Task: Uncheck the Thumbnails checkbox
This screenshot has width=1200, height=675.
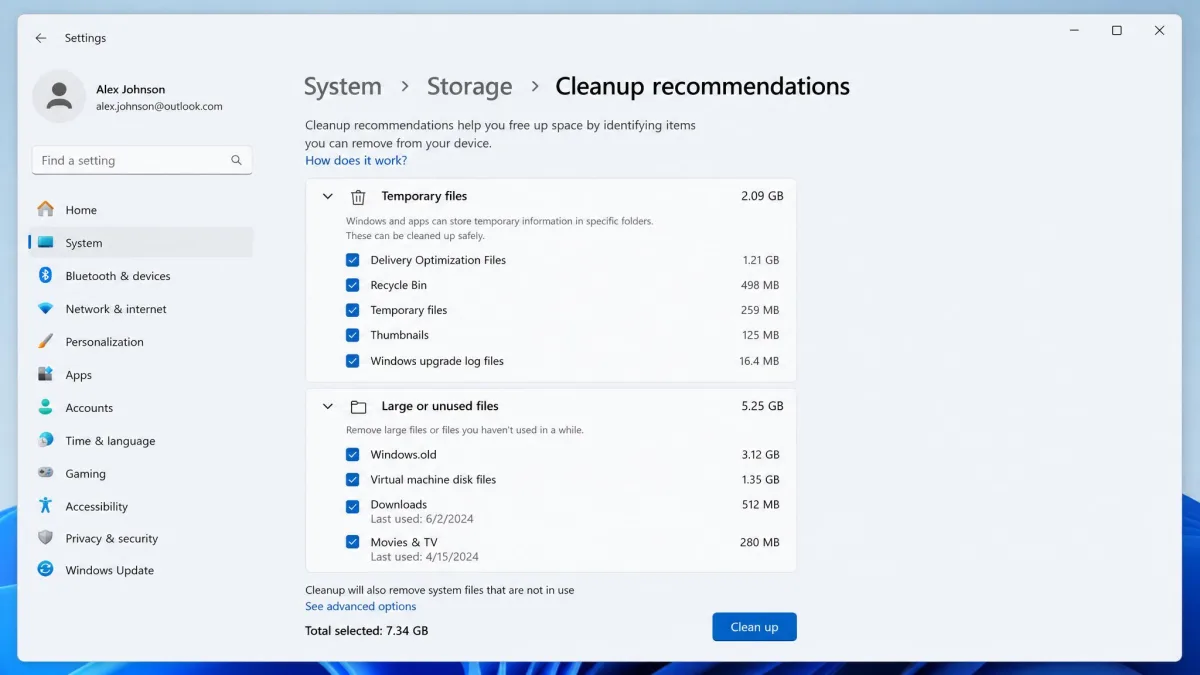Action: point(352,335)
